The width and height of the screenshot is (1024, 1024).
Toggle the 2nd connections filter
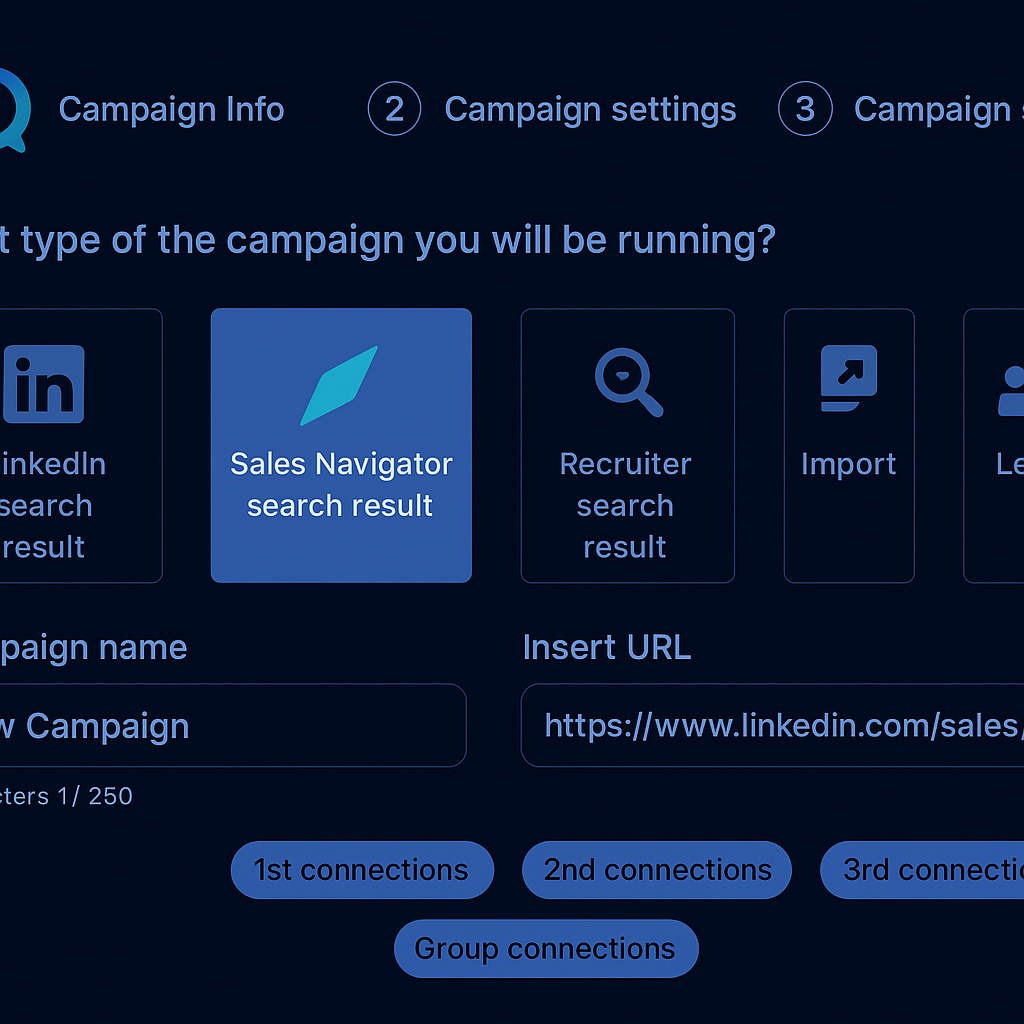[657, 870]
